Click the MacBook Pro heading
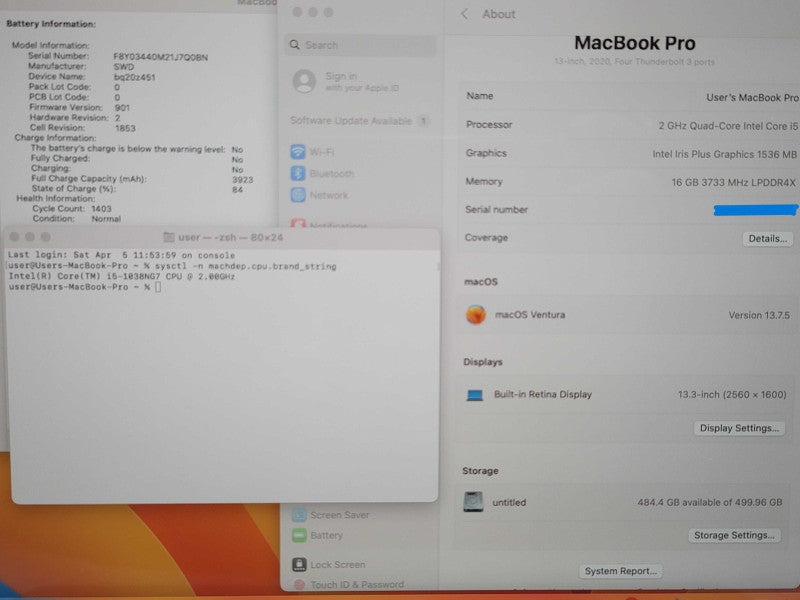This screenshot has height=600, width=800. 635,43
